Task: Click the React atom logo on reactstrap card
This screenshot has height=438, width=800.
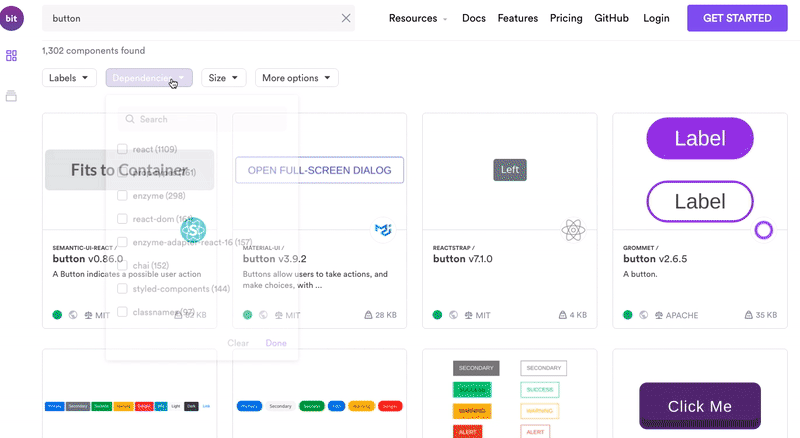Action: (x=573, y=230)
